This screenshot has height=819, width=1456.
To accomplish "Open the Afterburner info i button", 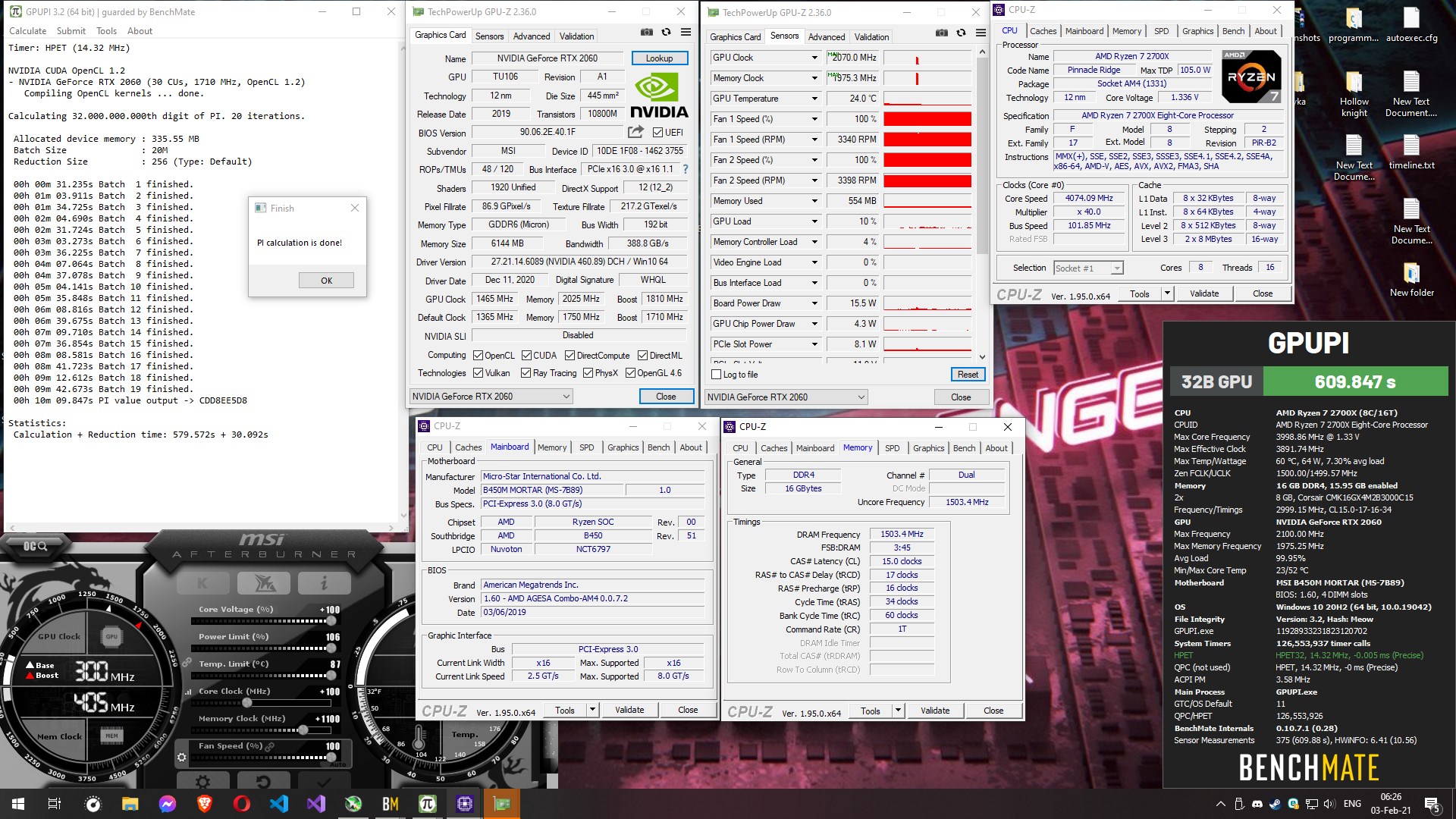I will pyautogui.click(x=324, y=583).
